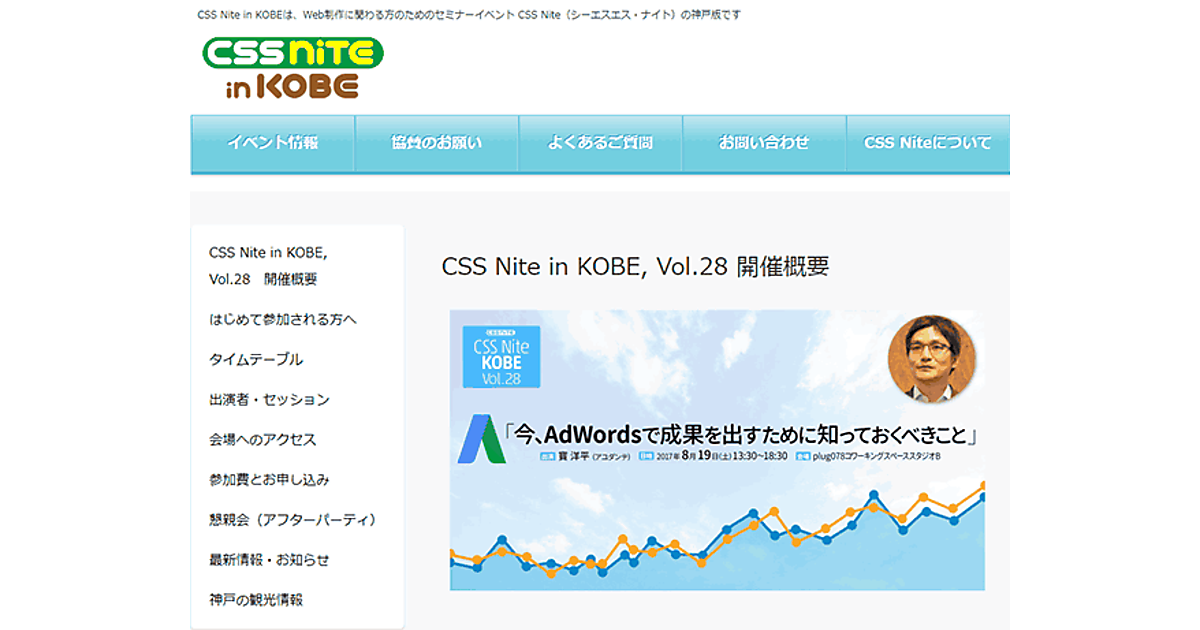Click the Google AdWords logo in banner
Viewport: 1200px width, 630px height.
click(478, 439)
